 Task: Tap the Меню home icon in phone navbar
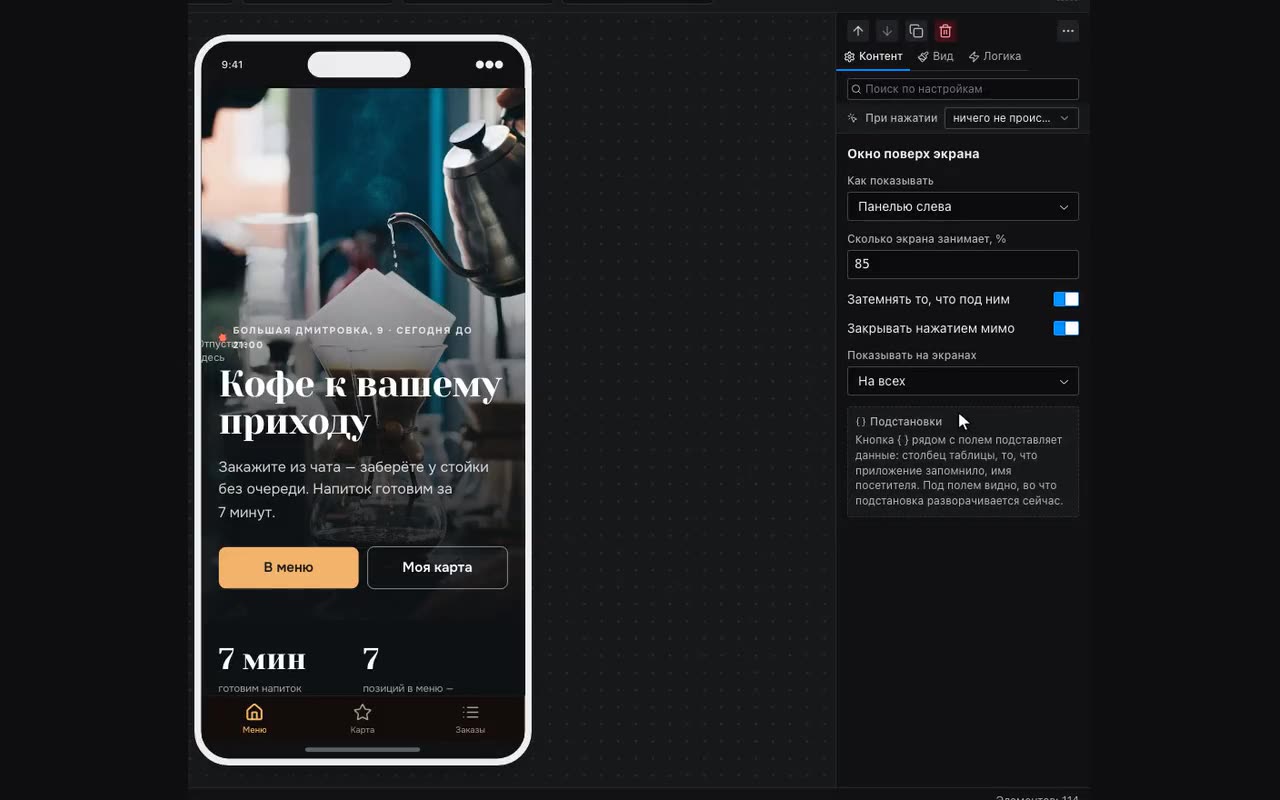point(254,712)
